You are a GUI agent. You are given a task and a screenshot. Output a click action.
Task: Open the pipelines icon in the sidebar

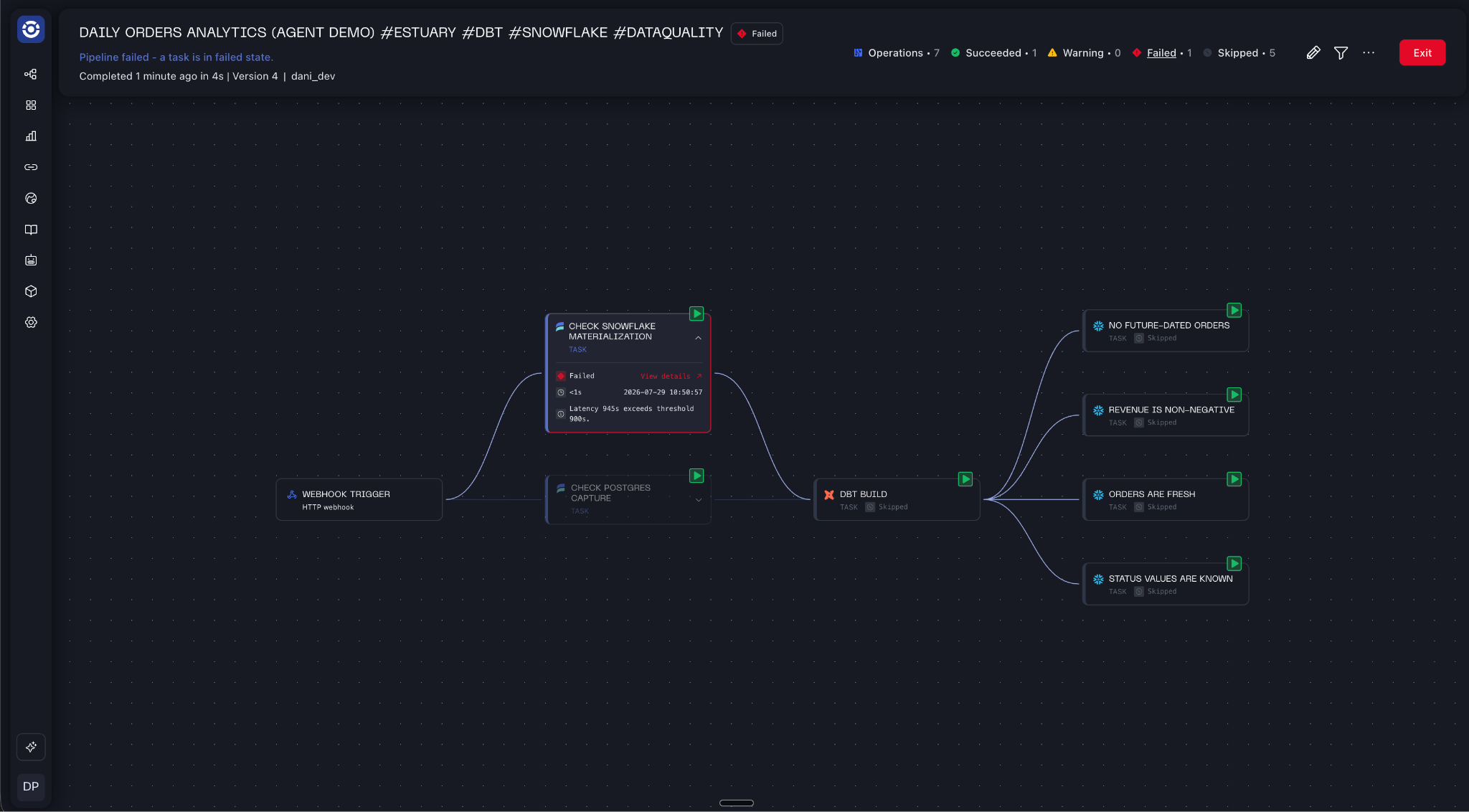click(31, 74)
